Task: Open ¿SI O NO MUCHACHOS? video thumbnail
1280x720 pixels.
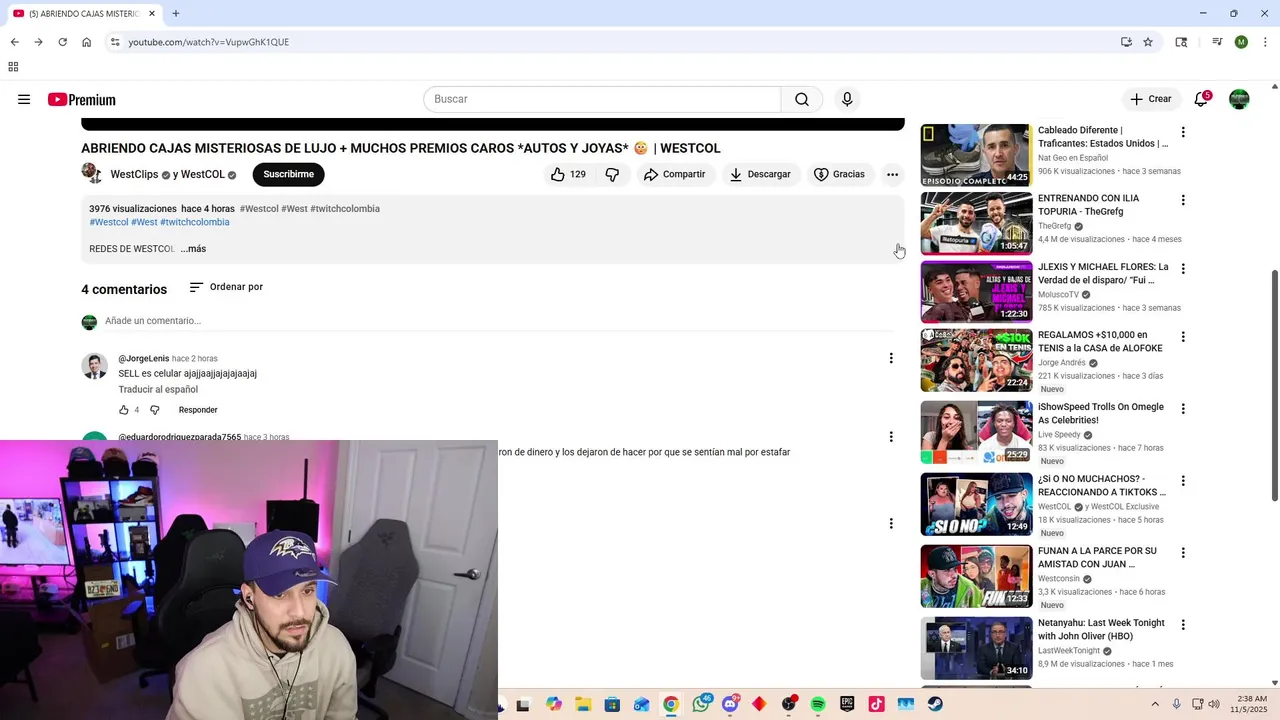Action: 976,504
